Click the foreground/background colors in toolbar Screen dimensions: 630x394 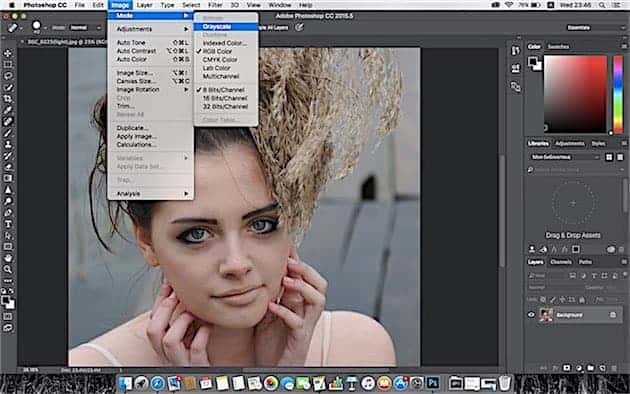pyautogui.click(x=8, y=302)
